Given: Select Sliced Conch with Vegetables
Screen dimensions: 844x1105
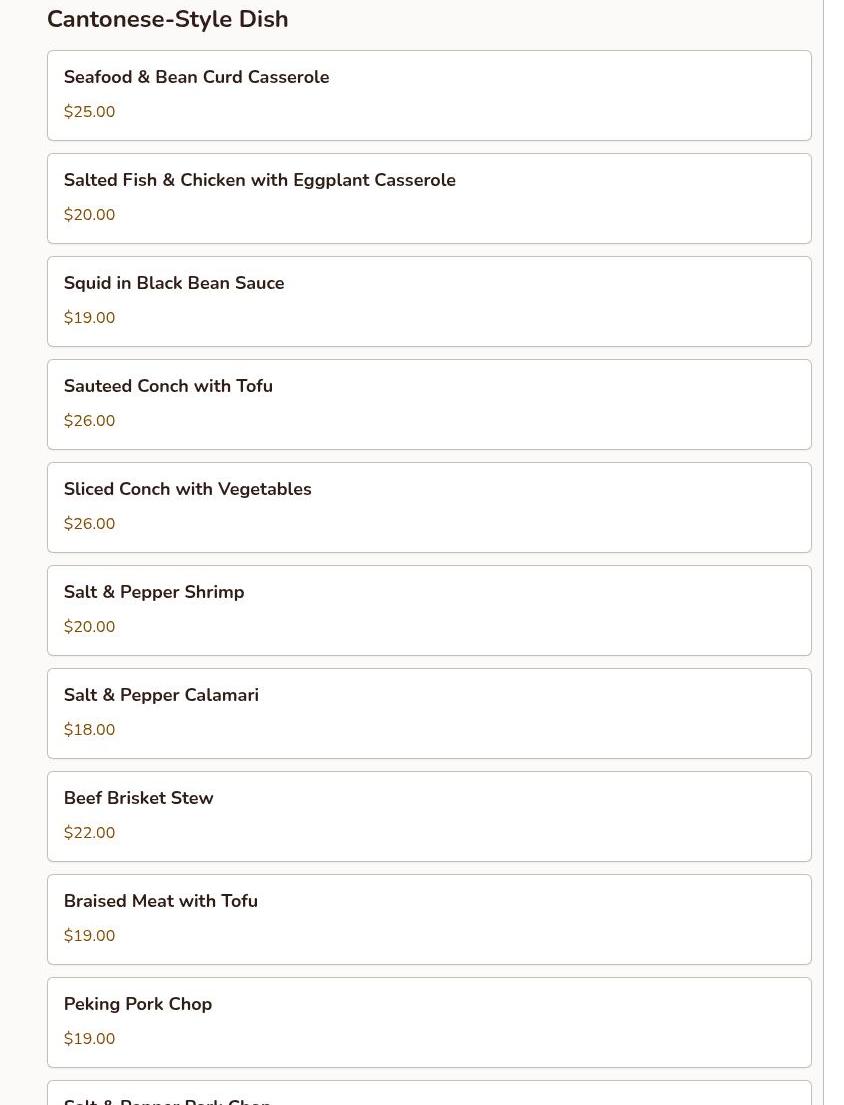Looking at the screenshot, I should point(429,507).
